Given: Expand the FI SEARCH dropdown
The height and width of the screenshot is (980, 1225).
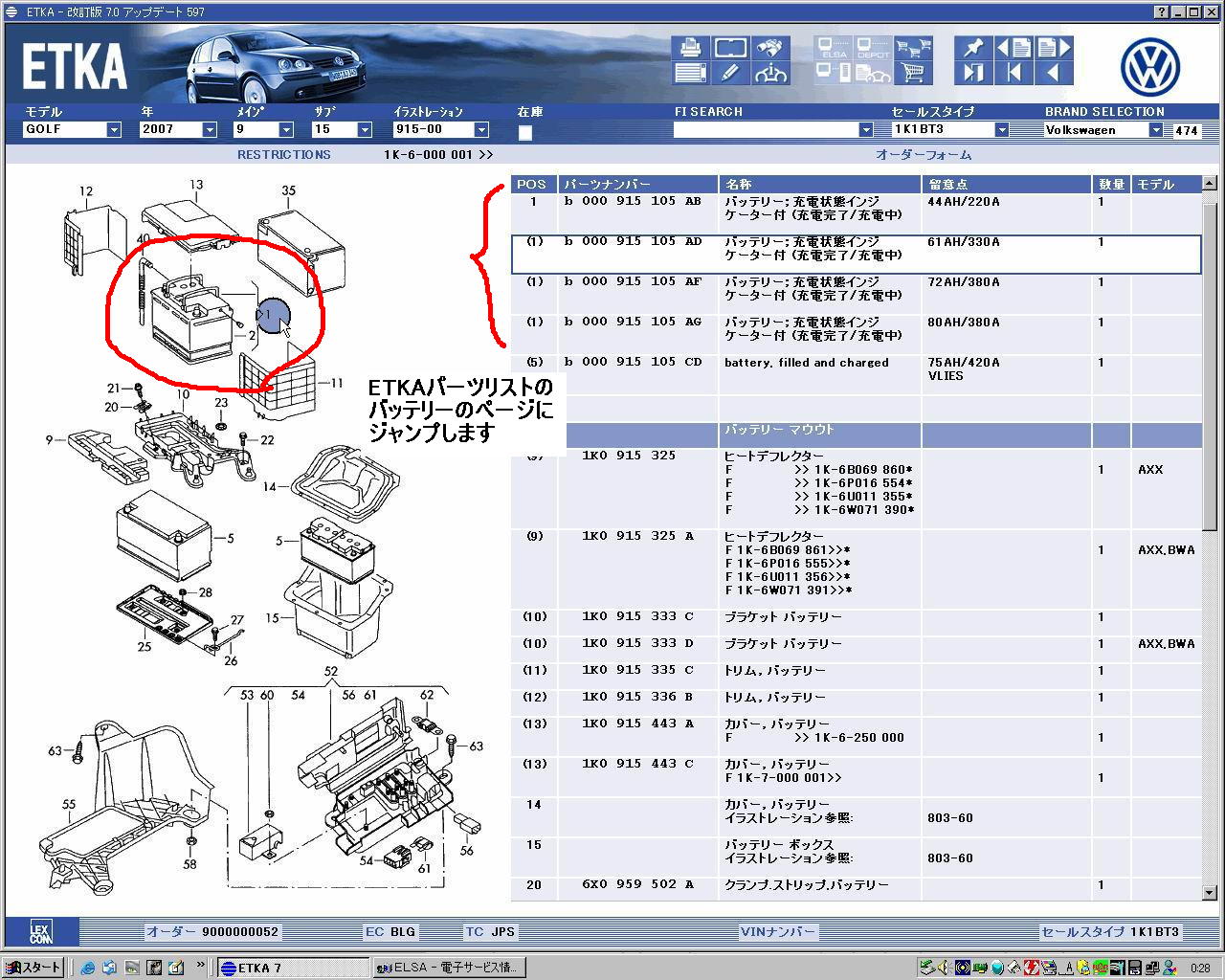Looking at the screenshot, I should tap(866, 130).
